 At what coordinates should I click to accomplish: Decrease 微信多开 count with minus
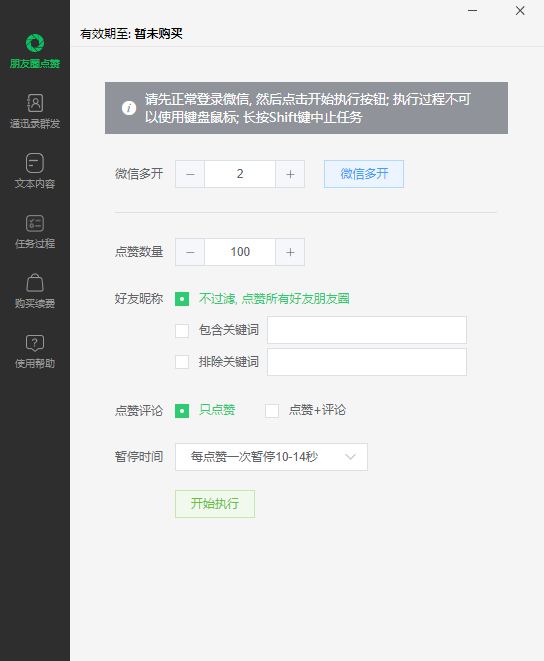190,174
